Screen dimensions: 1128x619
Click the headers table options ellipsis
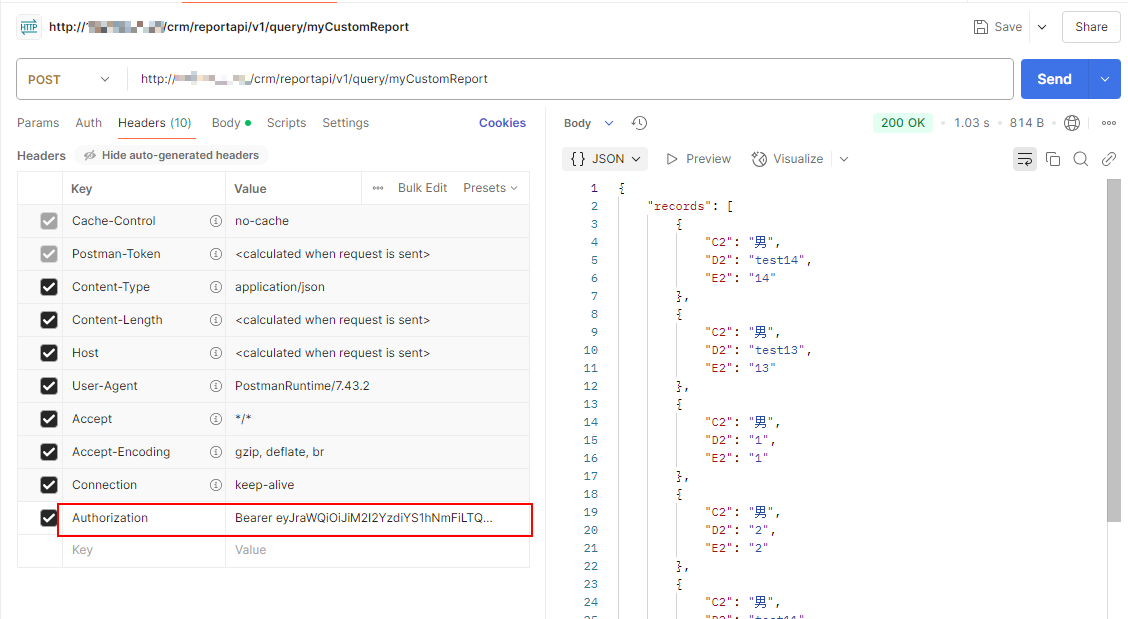(378, 188)
